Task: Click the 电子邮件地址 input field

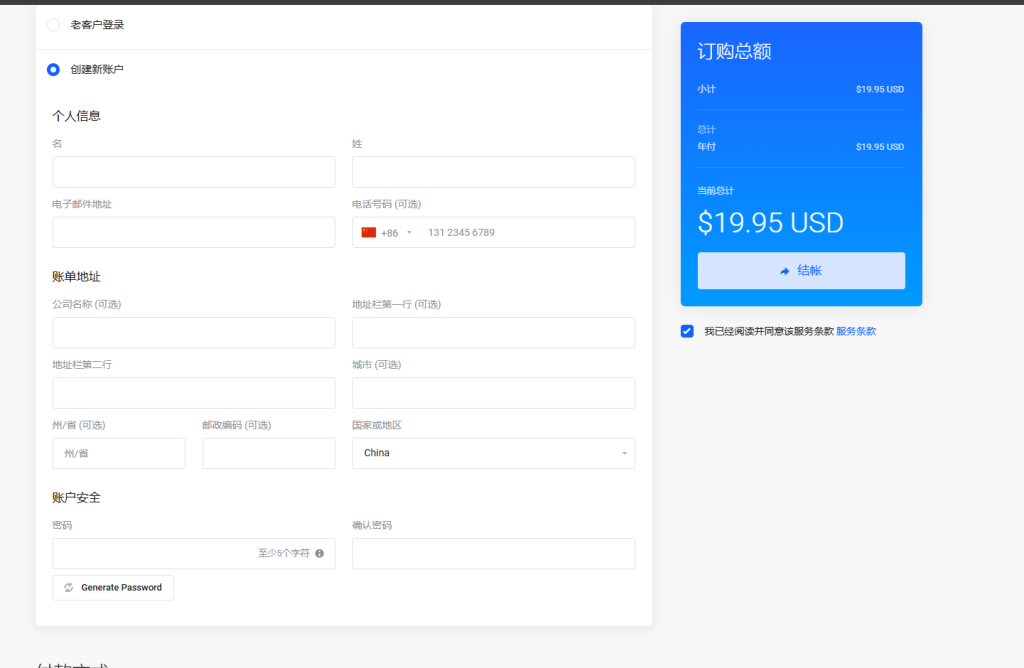Action: 193,233
